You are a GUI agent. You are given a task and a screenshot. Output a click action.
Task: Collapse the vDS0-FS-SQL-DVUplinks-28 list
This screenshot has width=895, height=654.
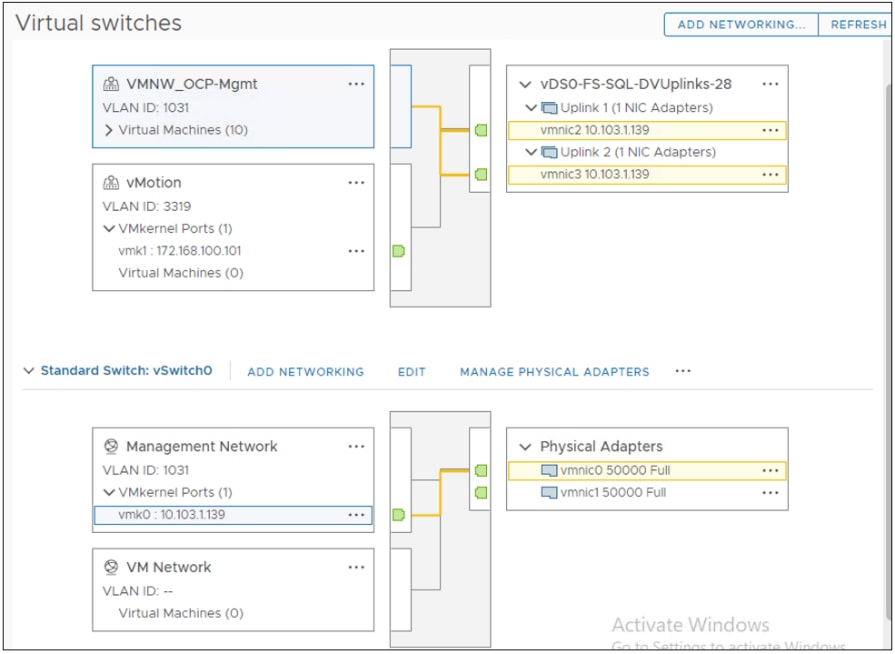click(525, 84)
